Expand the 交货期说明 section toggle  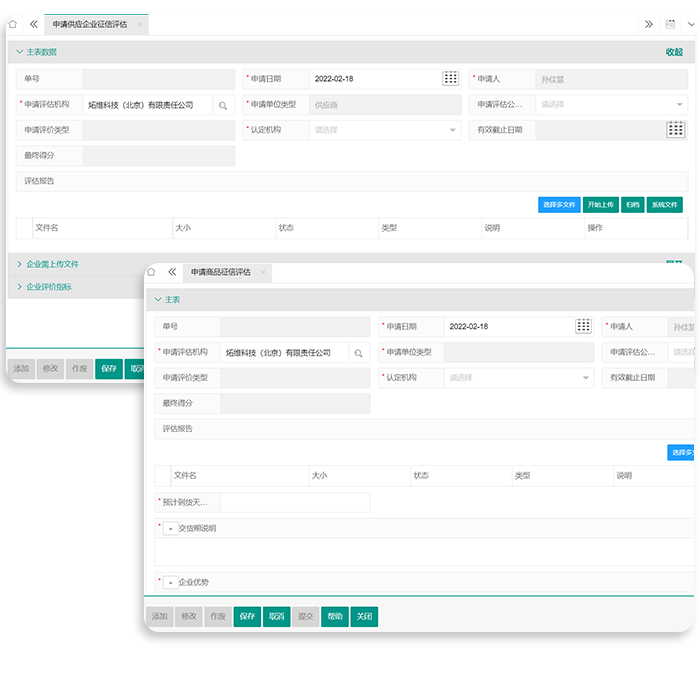tap(170, 529)
